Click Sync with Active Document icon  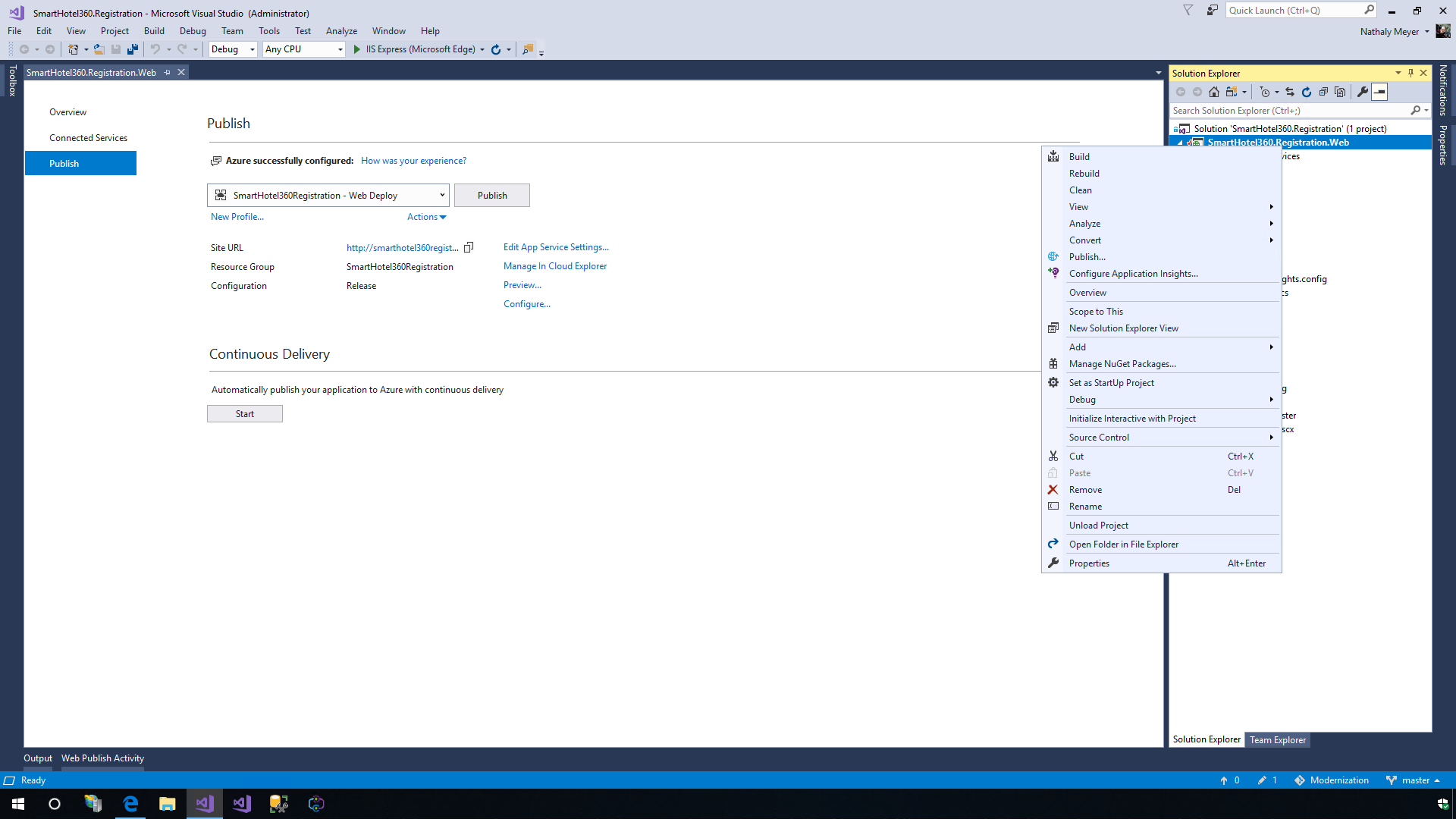pyautogui.click(x=1290, y=92)
